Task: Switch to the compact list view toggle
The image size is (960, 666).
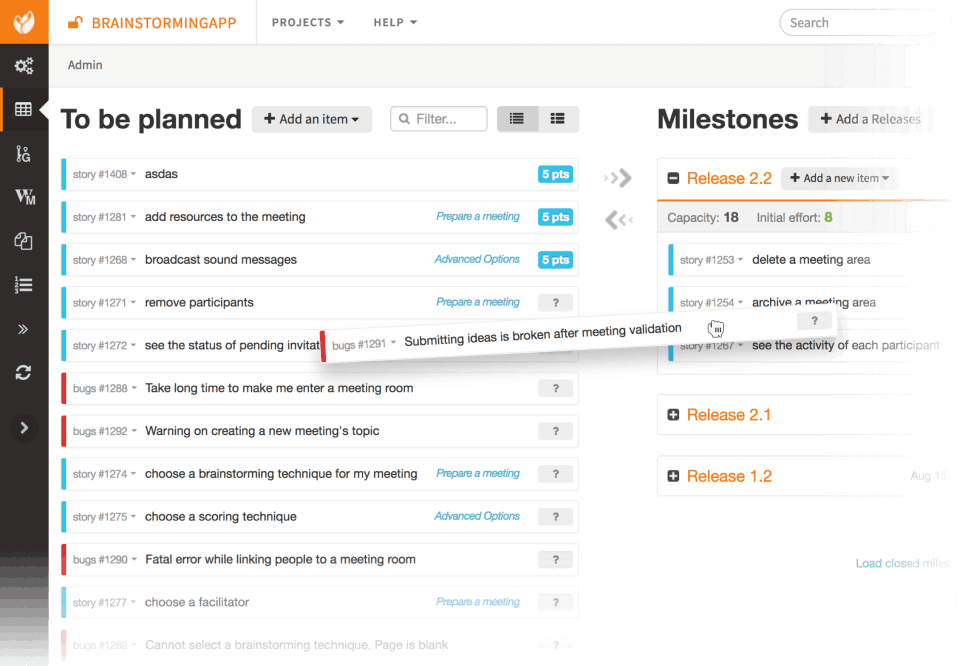Action: tap(517, 119)
